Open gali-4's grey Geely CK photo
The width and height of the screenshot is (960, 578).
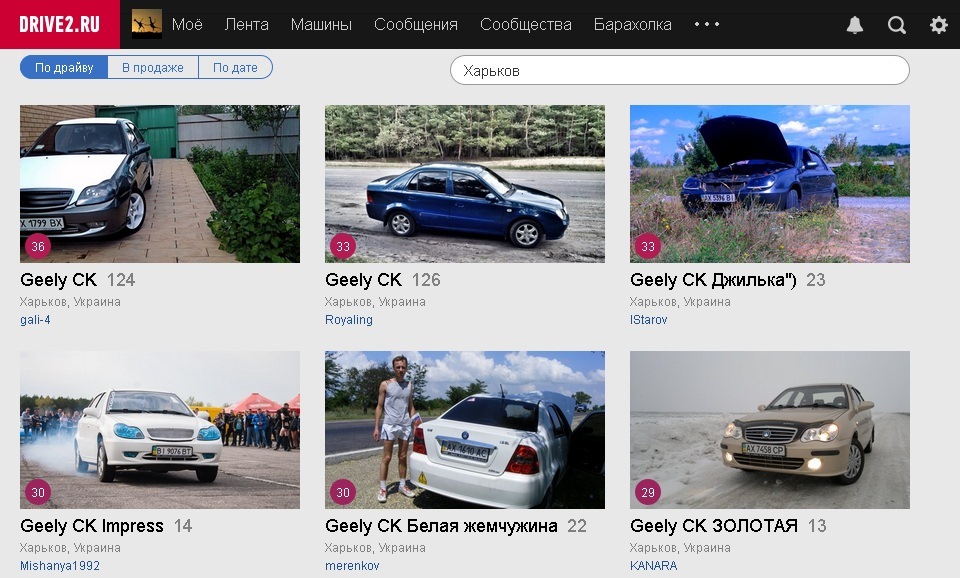tap(160, 184)
